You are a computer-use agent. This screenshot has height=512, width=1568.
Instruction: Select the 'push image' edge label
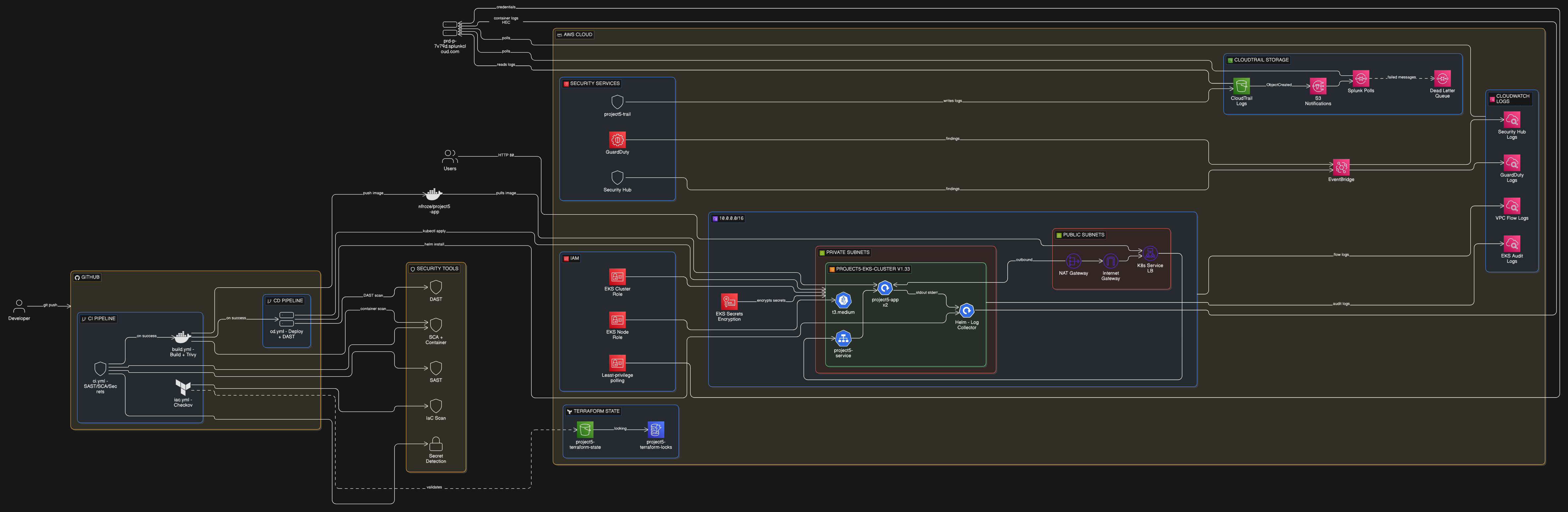[x=373, y=193]
